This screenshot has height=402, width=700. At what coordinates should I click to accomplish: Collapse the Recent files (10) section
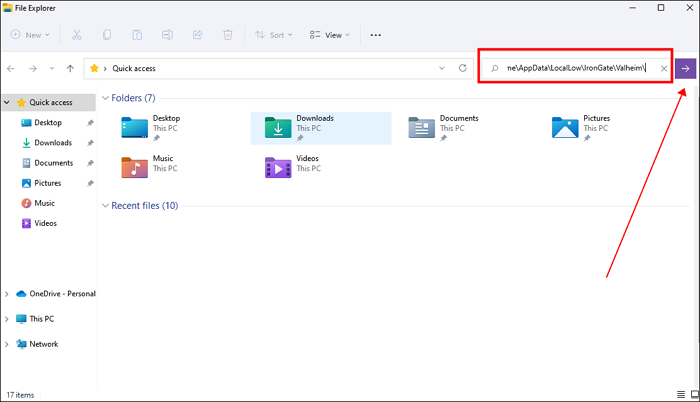point(107,205)
